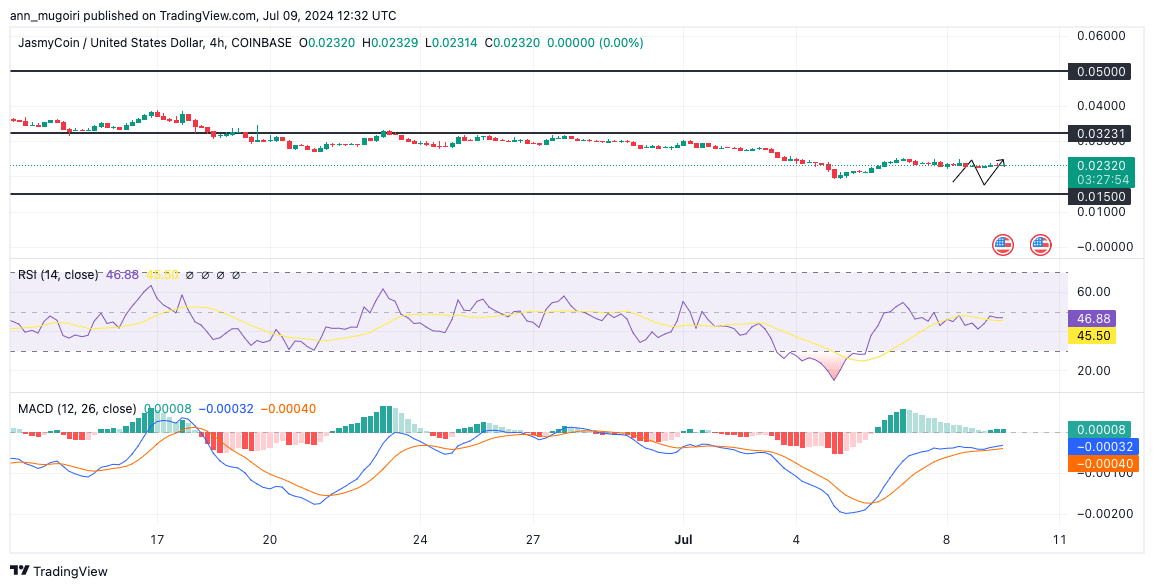Select the MACD (12, 26, close) legend

tap(77, 408)
